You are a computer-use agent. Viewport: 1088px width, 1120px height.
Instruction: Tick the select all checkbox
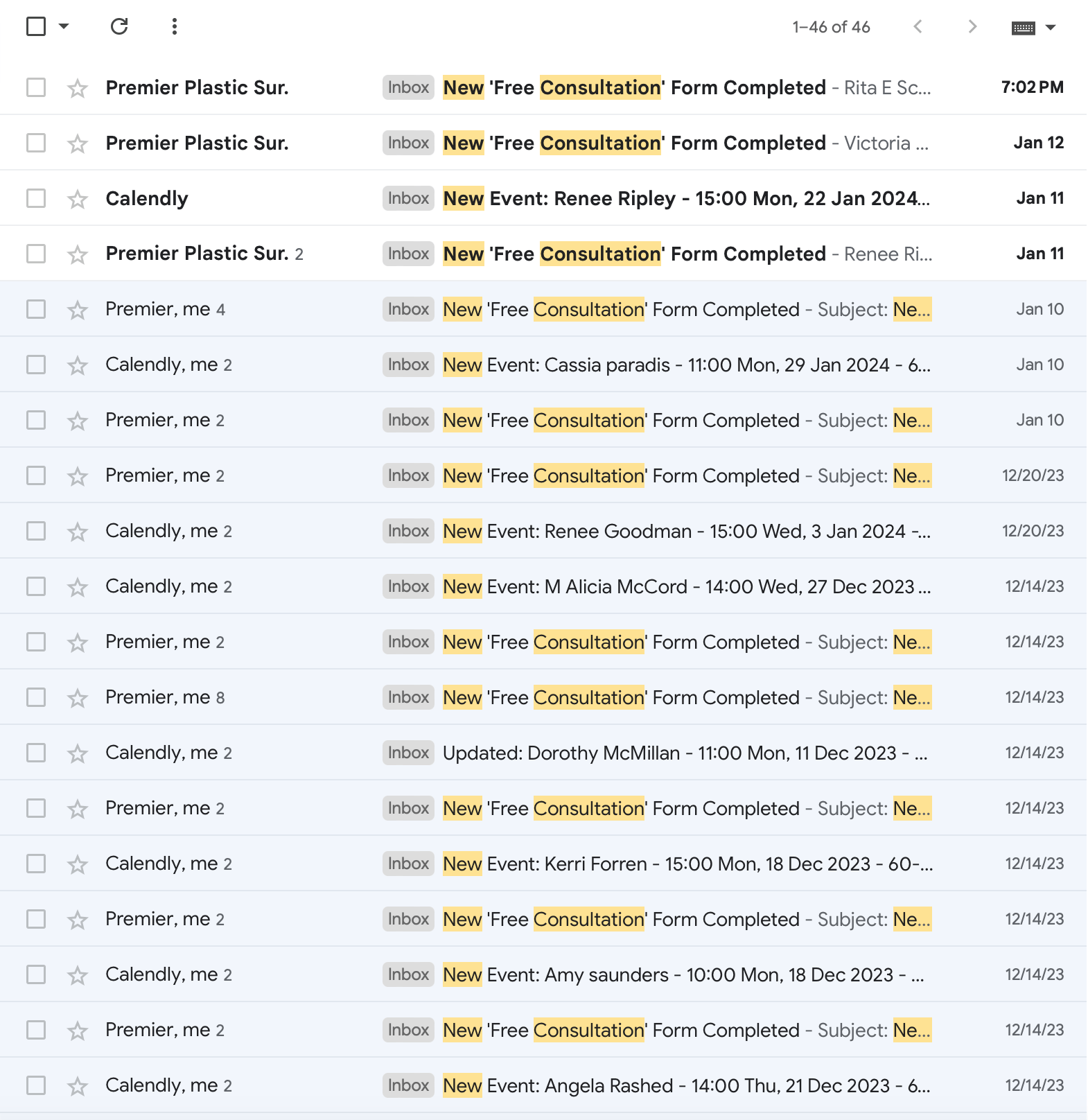click(36, 26)
